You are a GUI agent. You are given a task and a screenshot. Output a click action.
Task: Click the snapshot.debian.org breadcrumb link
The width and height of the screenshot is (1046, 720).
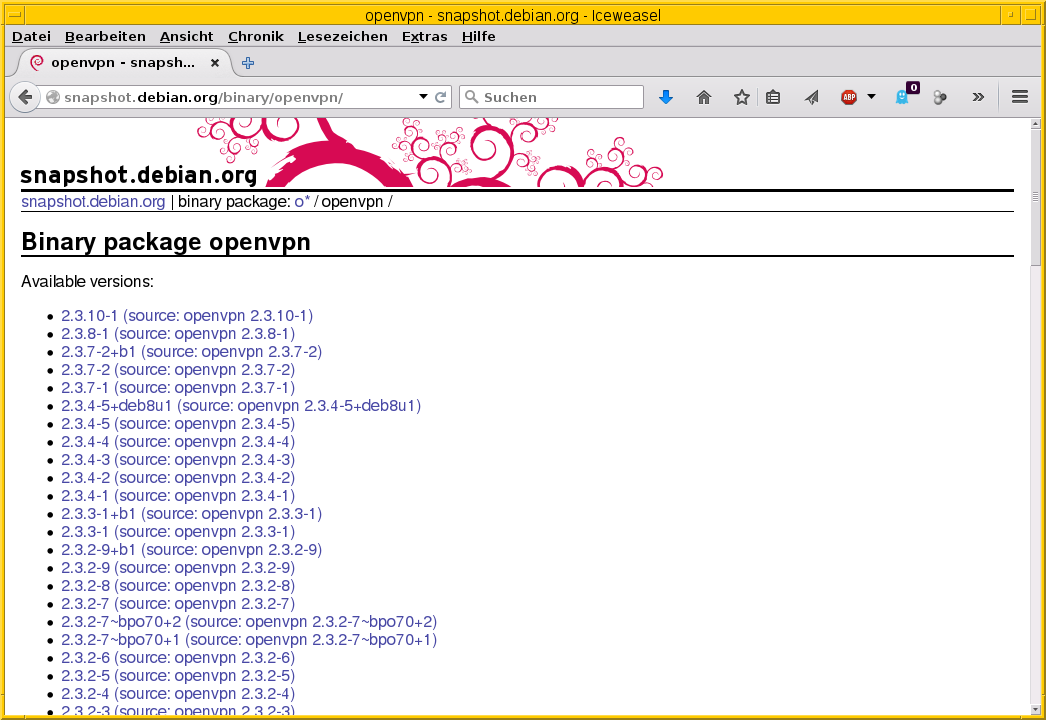point(93,201)
